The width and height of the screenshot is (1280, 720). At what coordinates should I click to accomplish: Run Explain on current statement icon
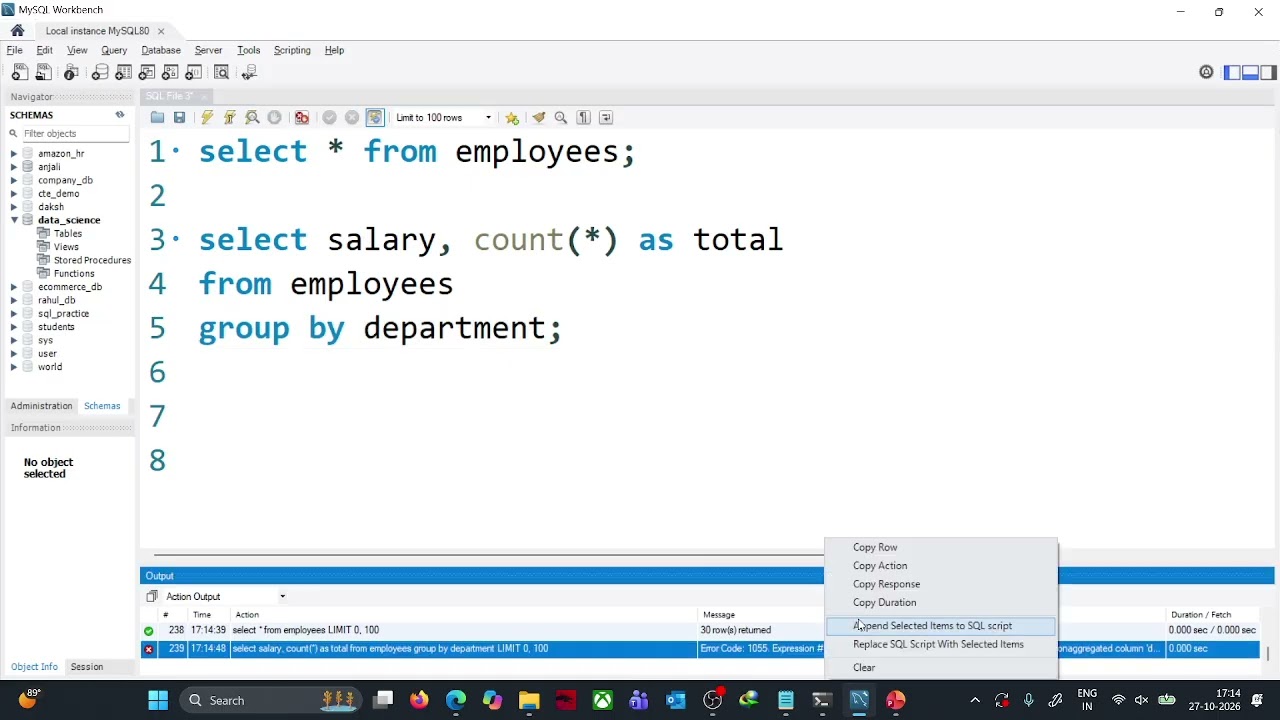coord(252,118)
